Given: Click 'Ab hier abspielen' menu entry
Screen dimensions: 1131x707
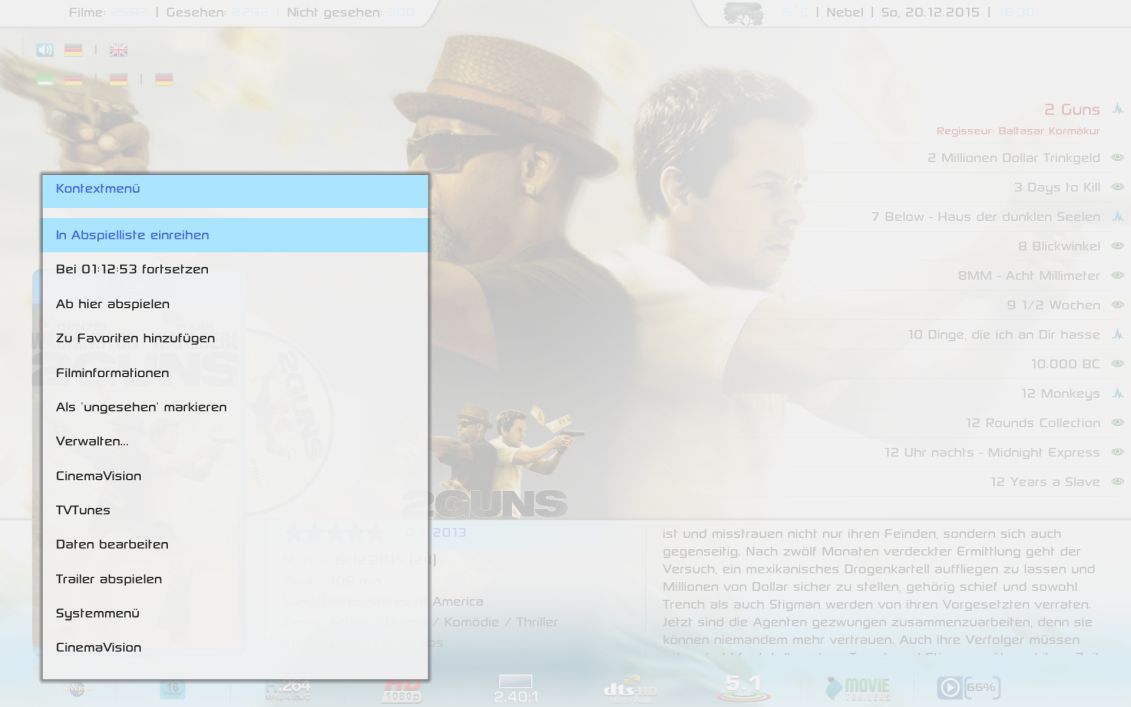Looking at the screenshot, I should [235, 304].
